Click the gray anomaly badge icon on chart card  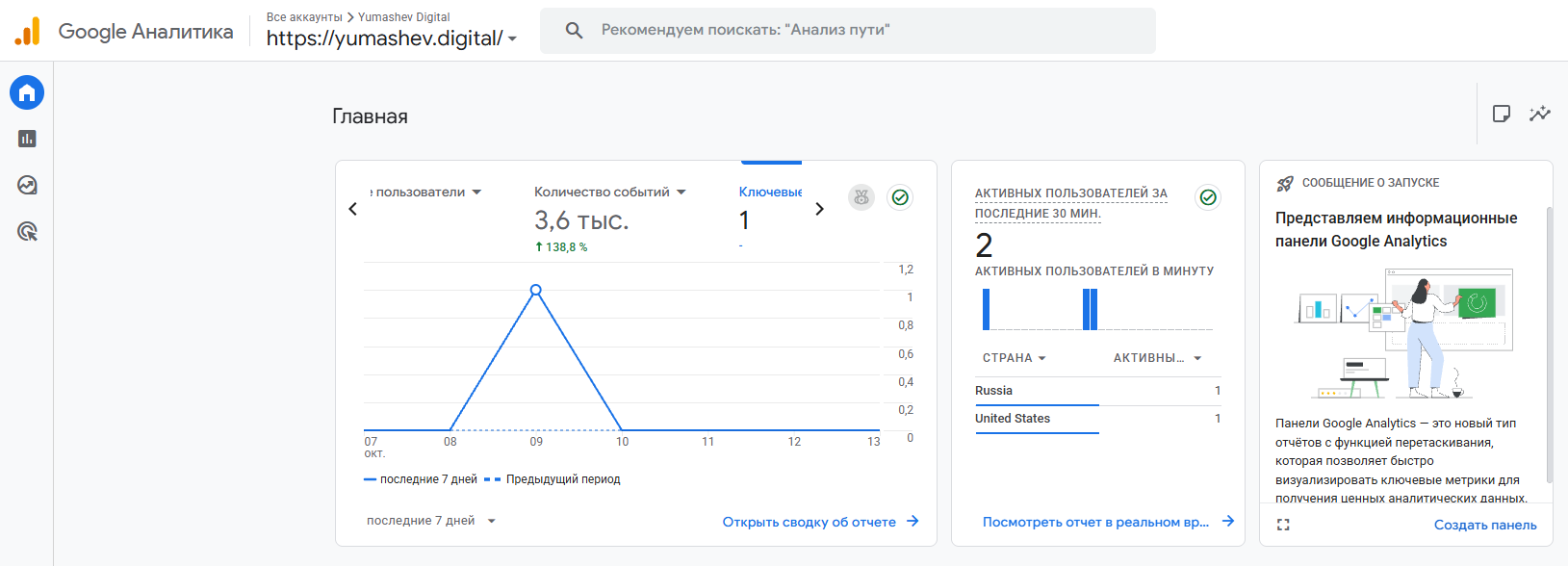(x=861, y=198)
